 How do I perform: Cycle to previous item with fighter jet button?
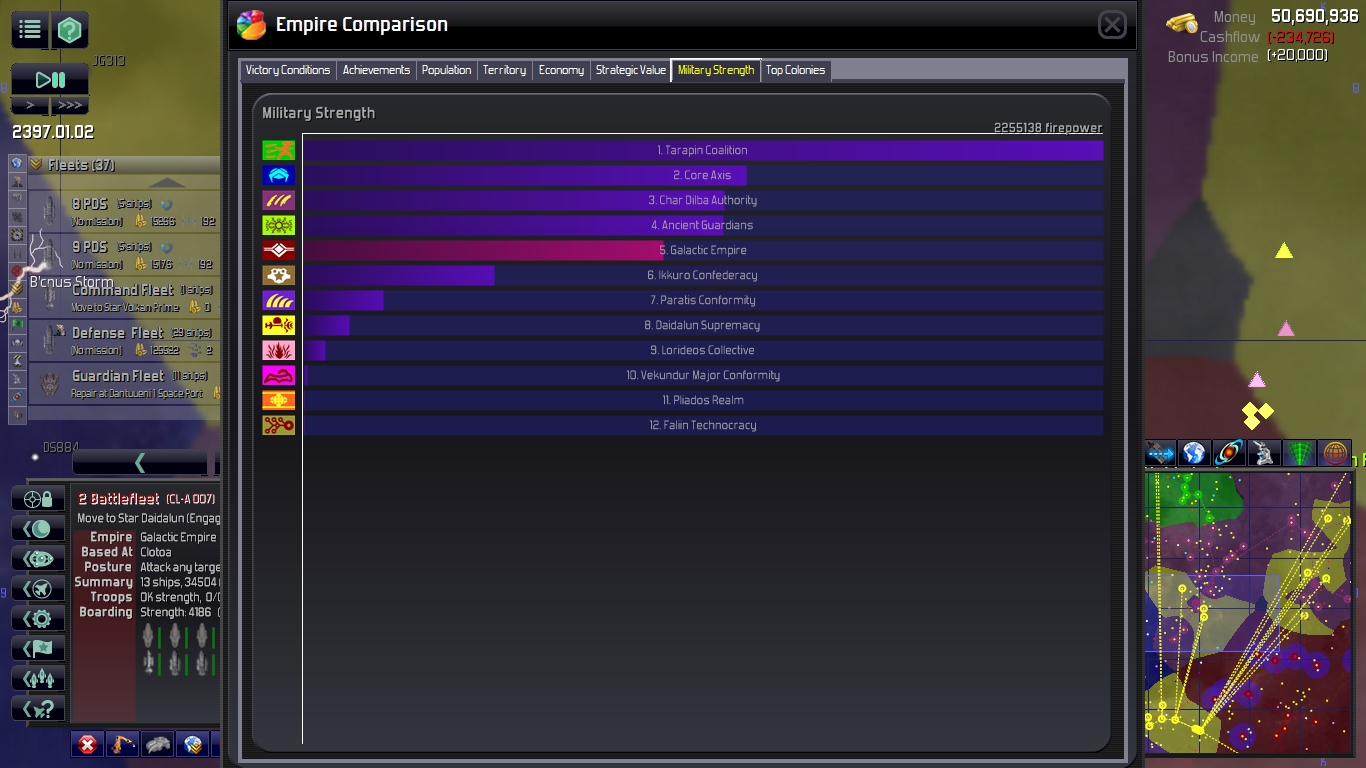(x=38, y=588)
